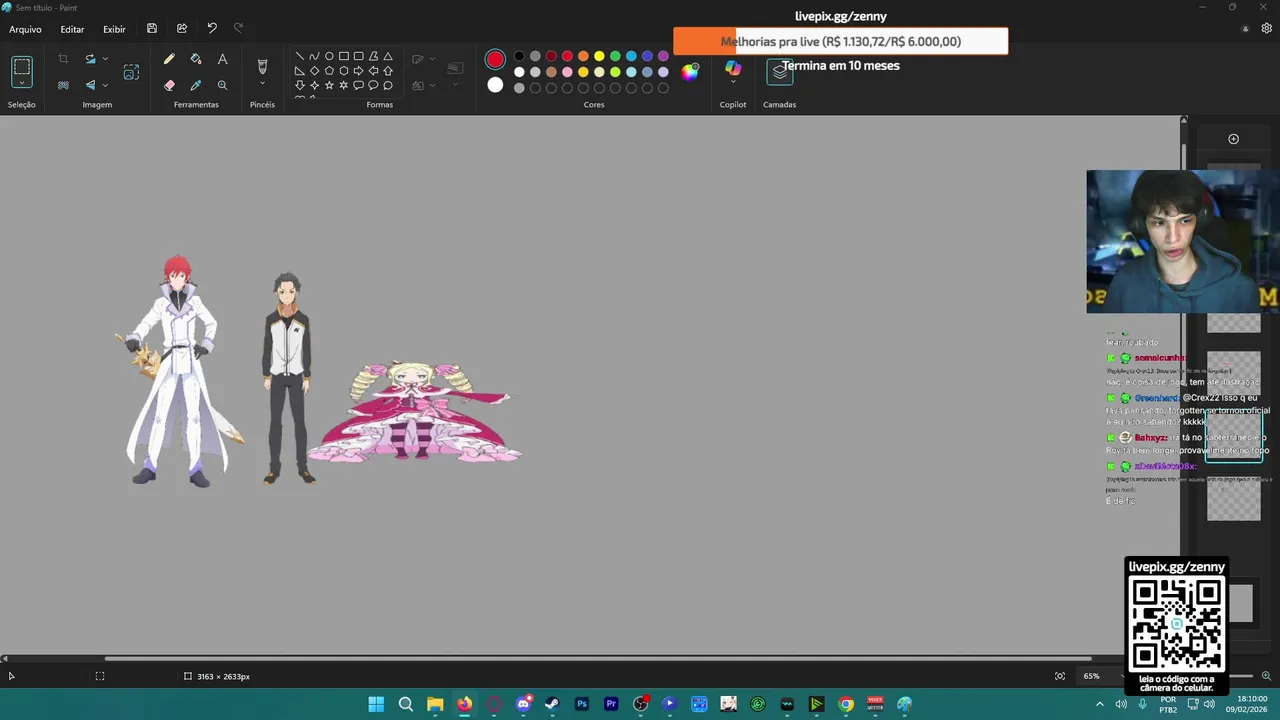This screenshot has width=1280, height=720.
Task: Open Photoshop from the taskbar
Action: (x=582, y=704)
